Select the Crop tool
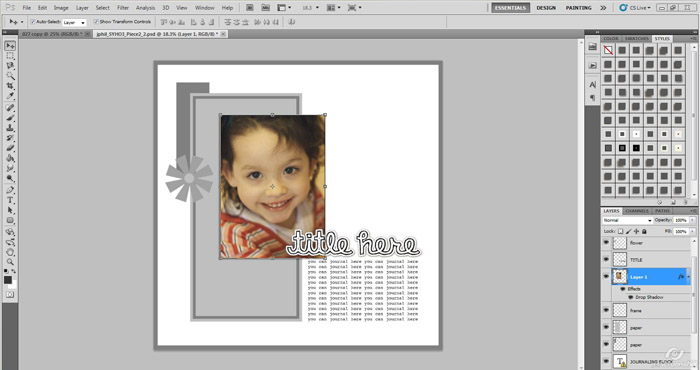The width and height of the screenshot is (700, 370). pyautogui.click(x=10, y=86)
